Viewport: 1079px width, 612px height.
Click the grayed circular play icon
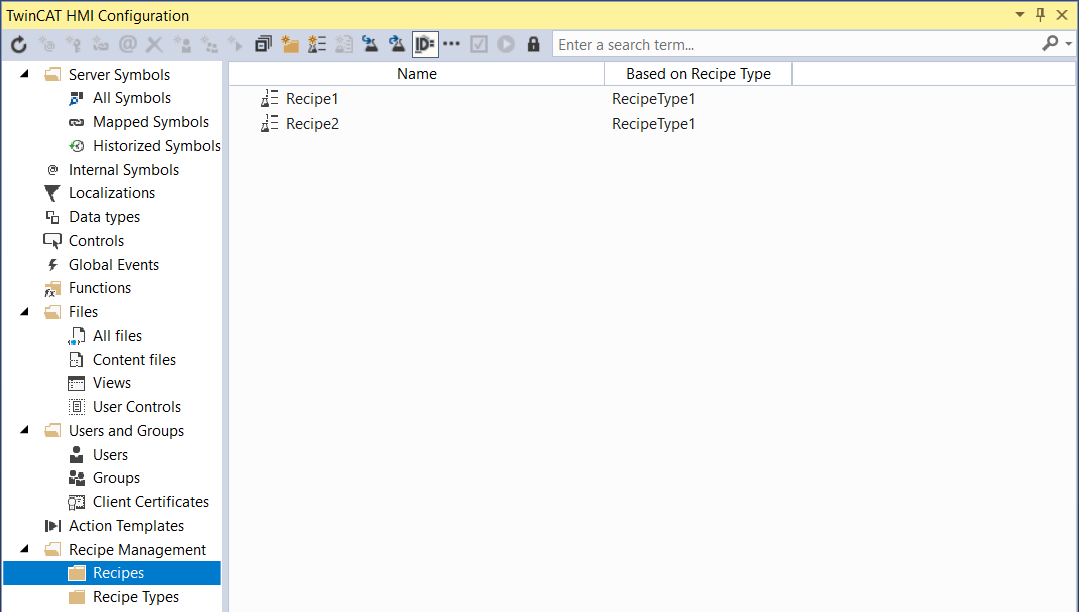point(506,45)
